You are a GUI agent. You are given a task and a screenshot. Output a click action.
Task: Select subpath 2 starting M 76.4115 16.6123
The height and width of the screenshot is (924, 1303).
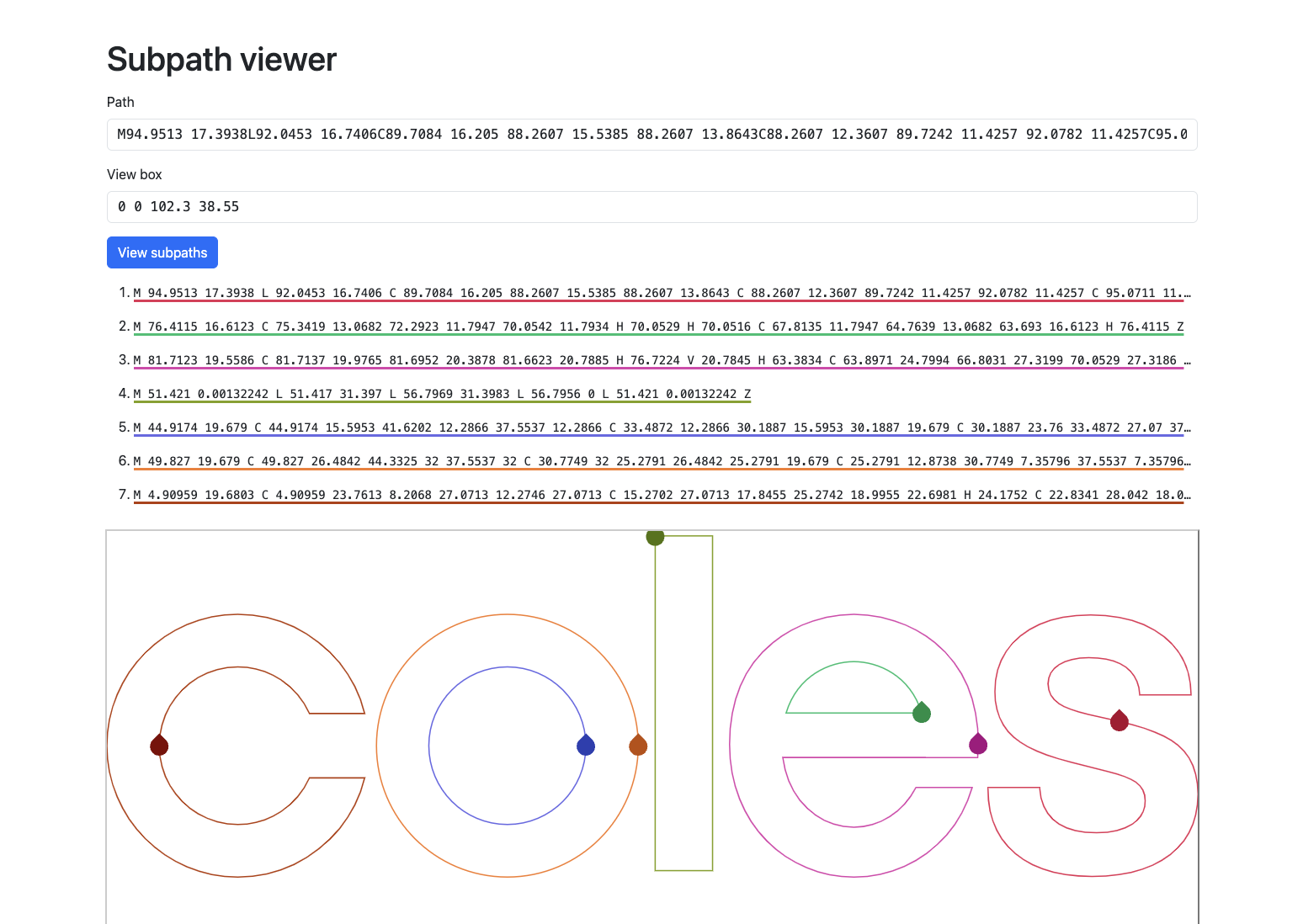click(x=658, y=327)
